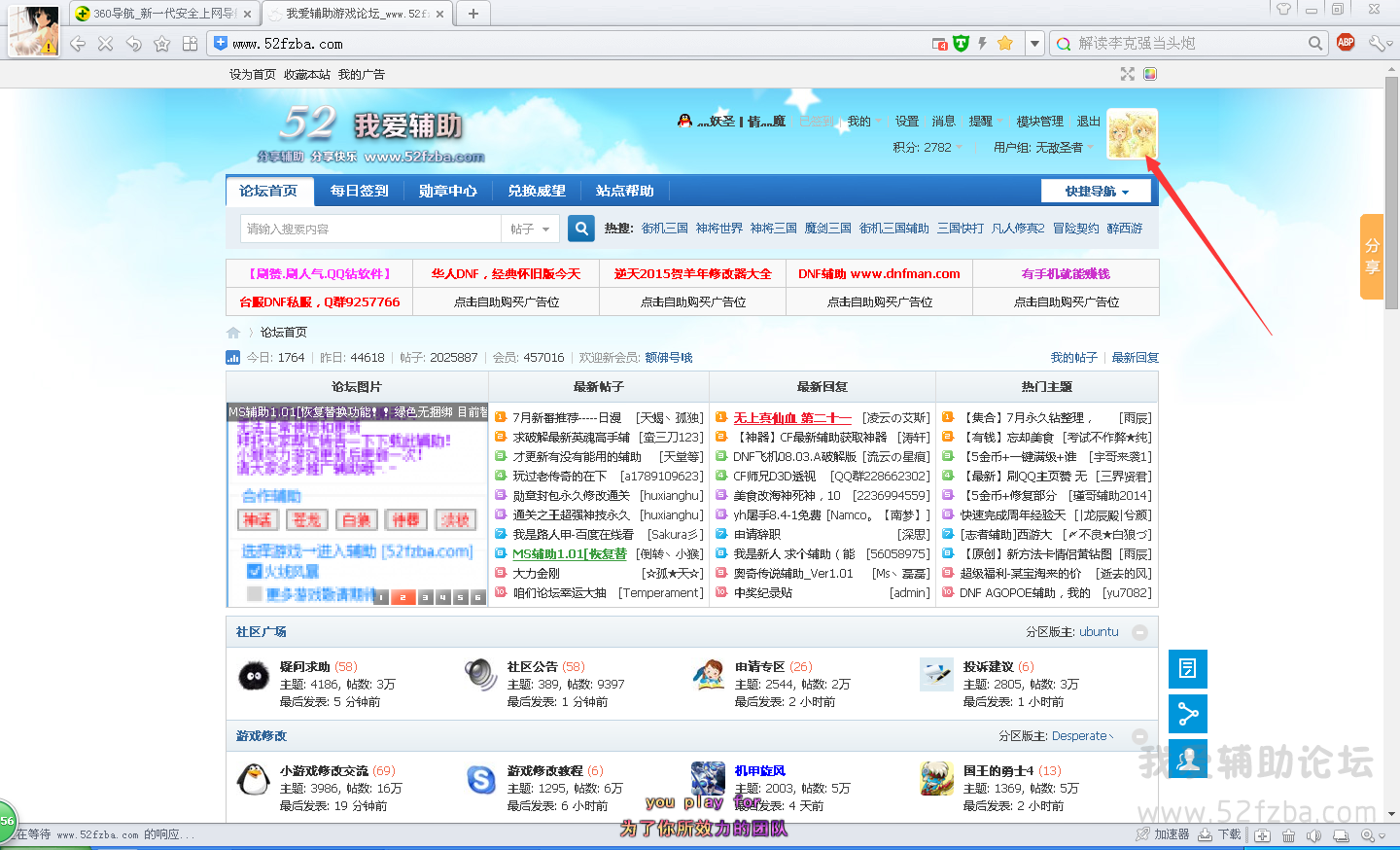Click the 退出 logout link
The image size is (1400, 850).
pos(1089,122)
